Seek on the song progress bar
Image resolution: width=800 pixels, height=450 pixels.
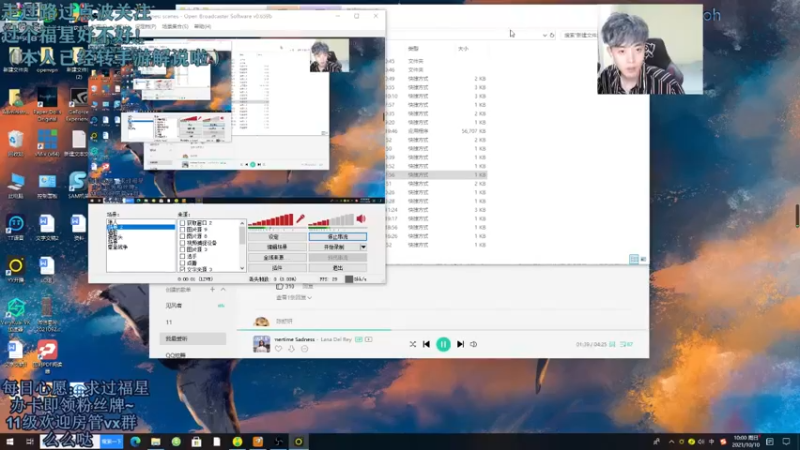[443, 330]
